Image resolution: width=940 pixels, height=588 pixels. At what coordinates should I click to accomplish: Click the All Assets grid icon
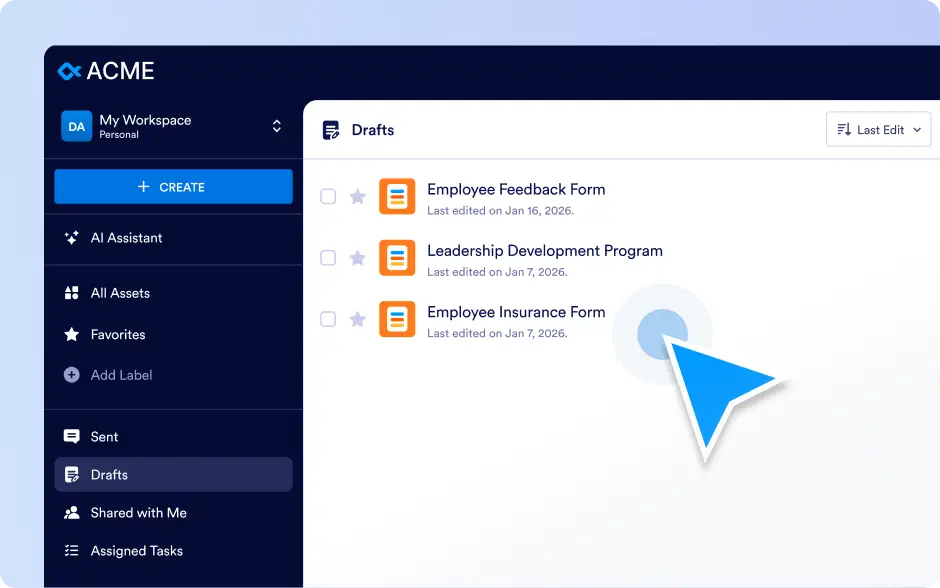[x=71, y=293]
